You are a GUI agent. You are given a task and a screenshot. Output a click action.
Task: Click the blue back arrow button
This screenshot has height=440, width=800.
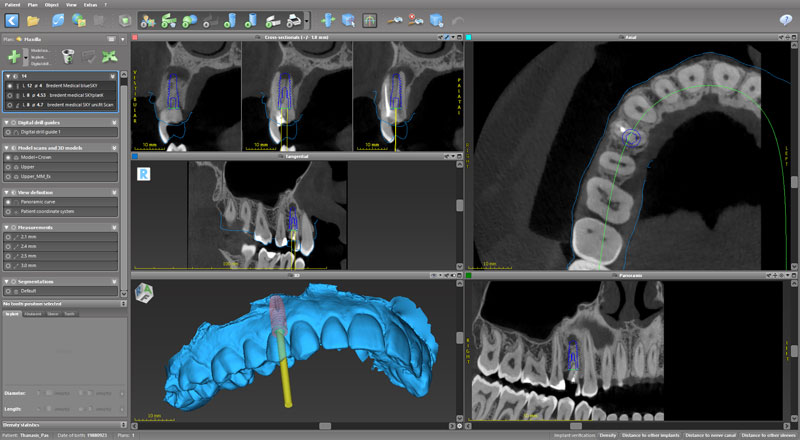[11, 19]
